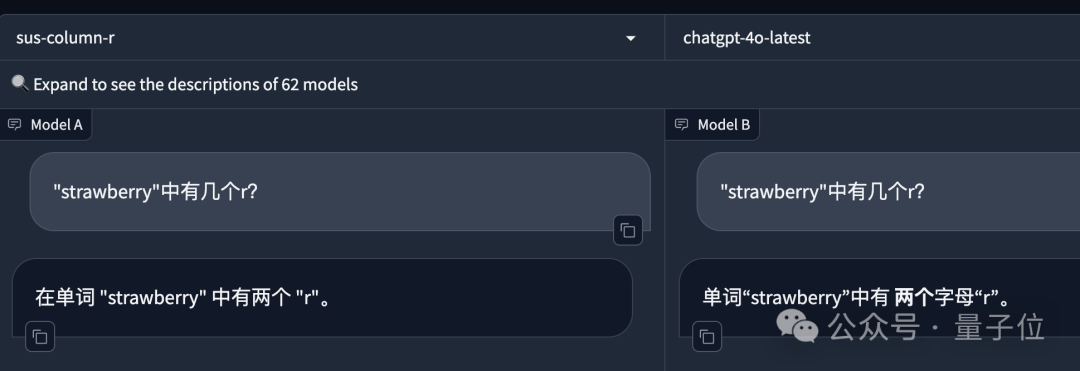Click the magnifier icon before the Expand text

20,84
